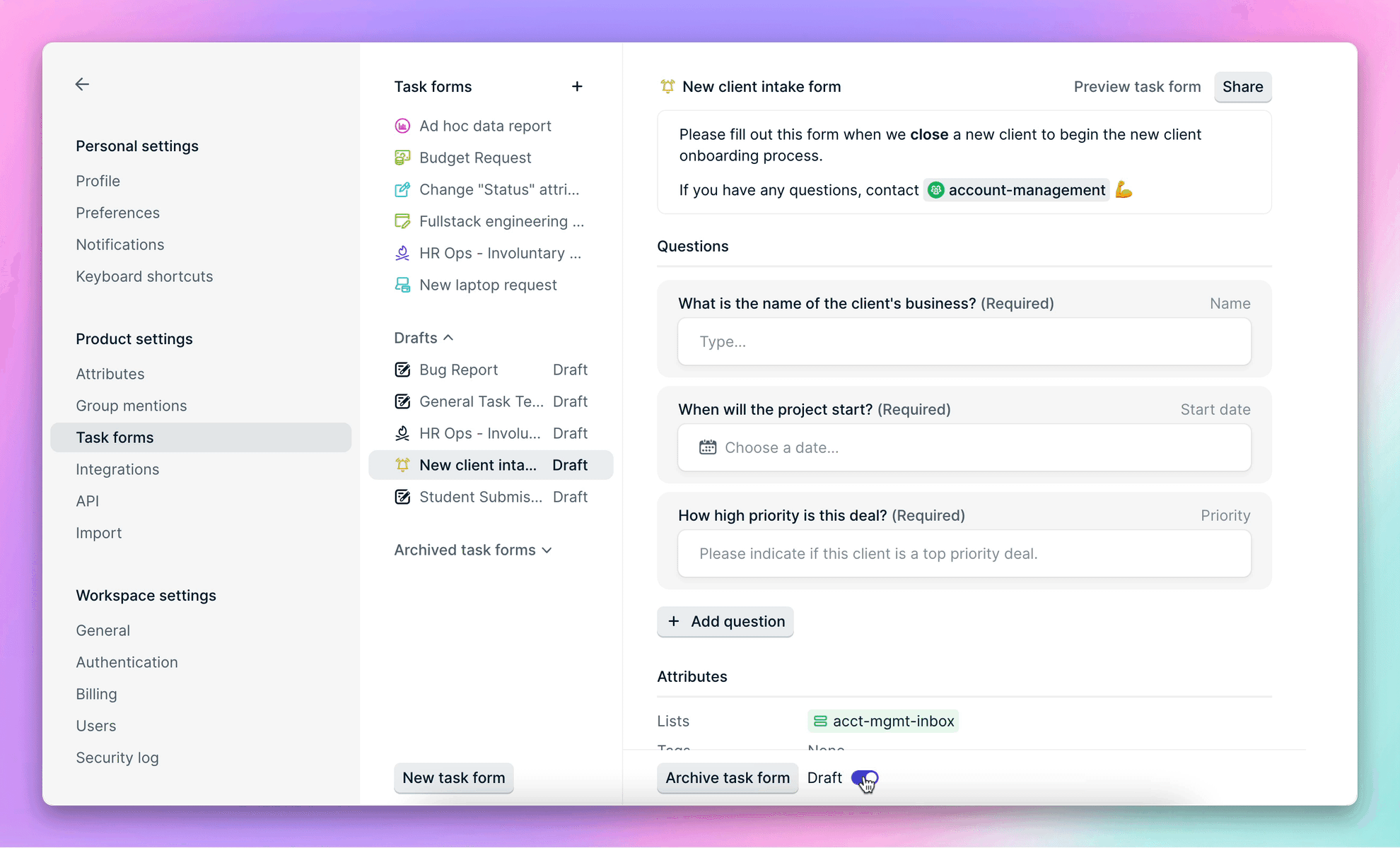Click the Start date attribute label
Image resolution: width=1400 pixels, height=848 pixels.
click(x=1215, y=409)
